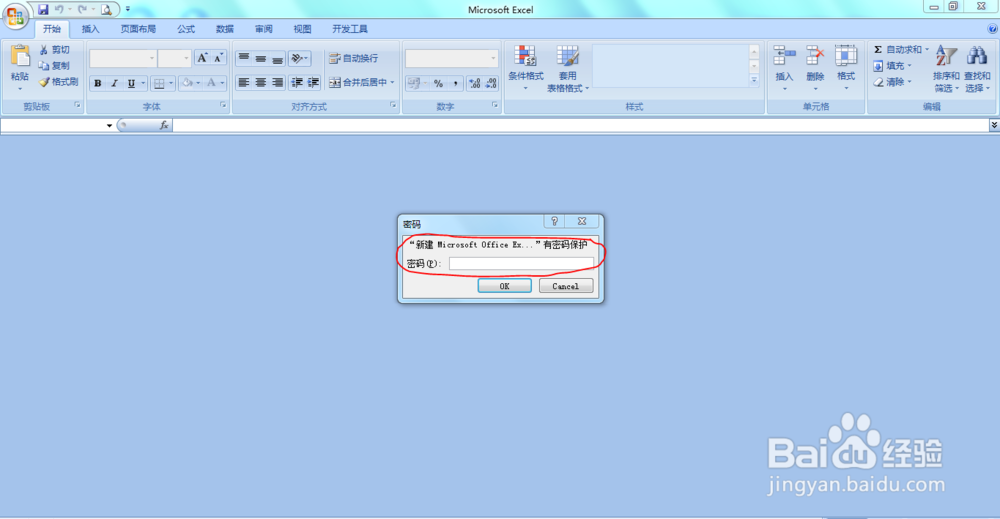Open the font name combo box

(123, 58)
